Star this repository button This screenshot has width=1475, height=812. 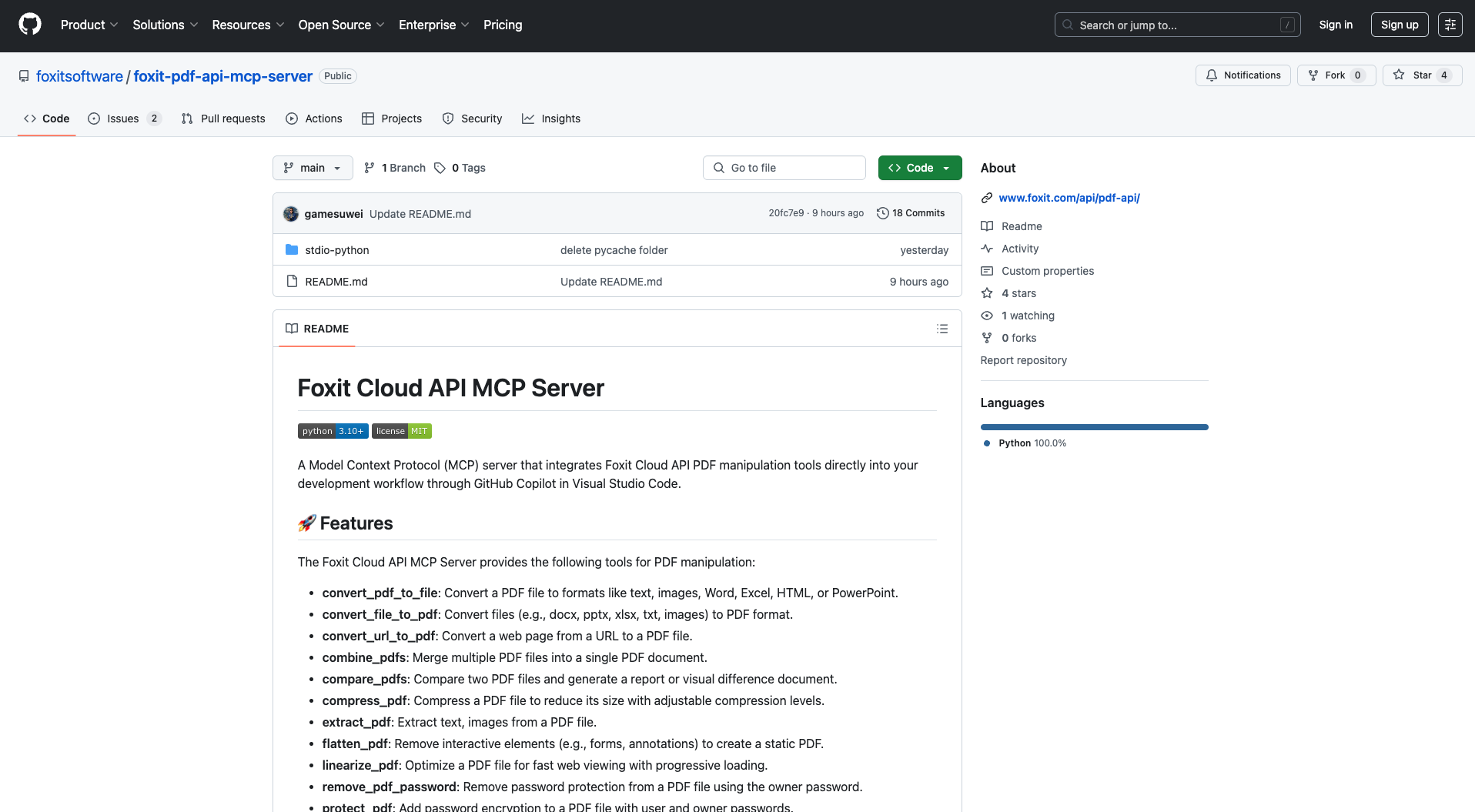point(1423,75)
